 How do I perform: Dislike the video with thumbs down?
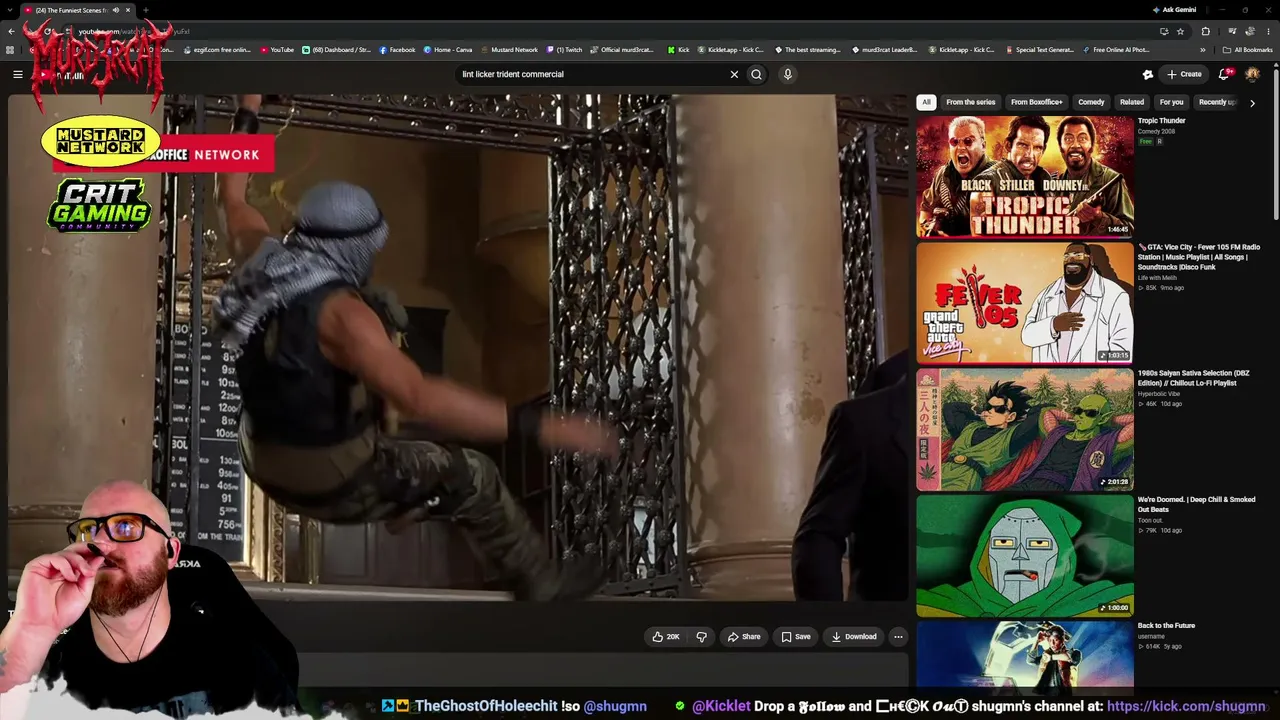click(701, 637)
